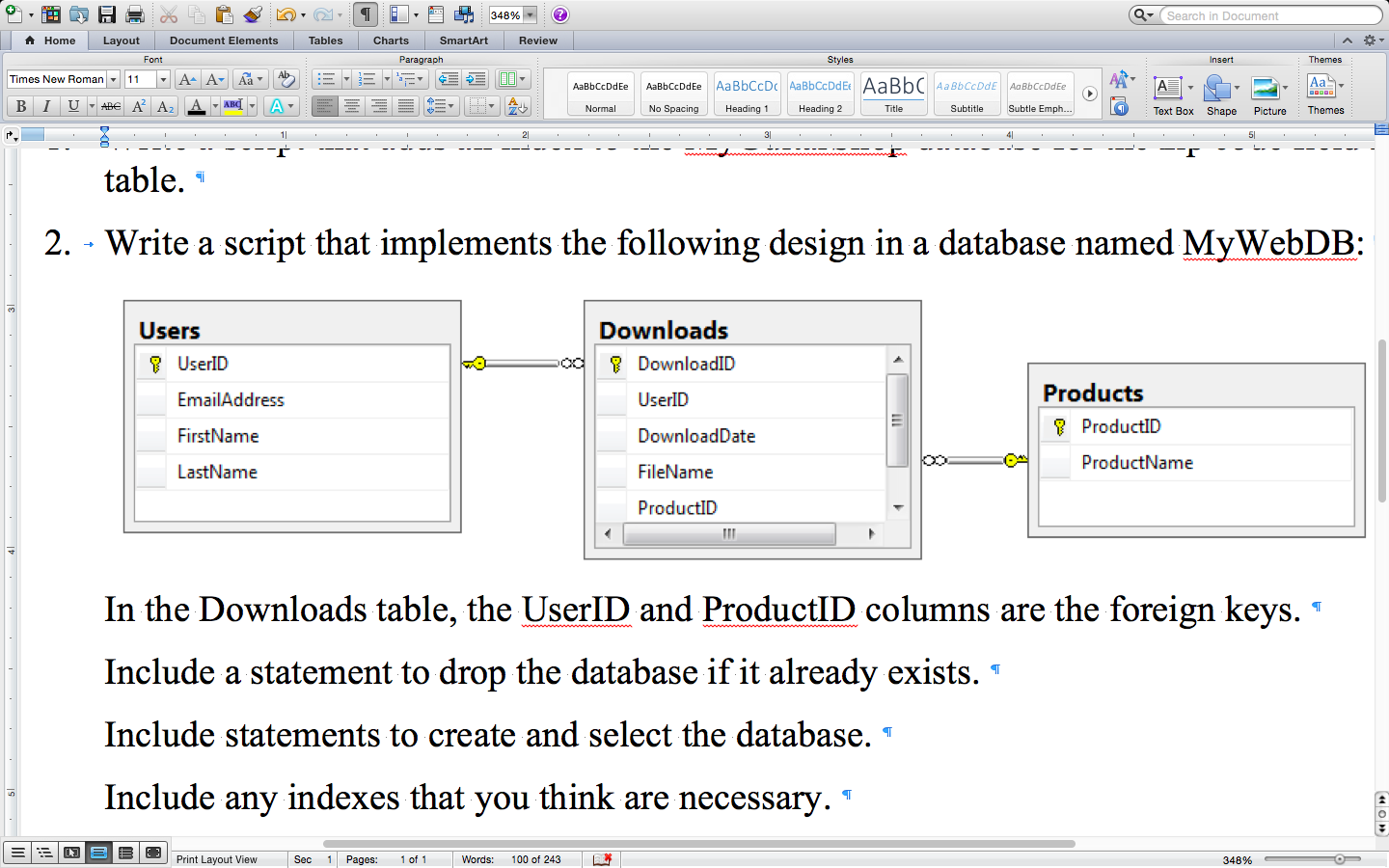Viewport: 1389px width, 868px height.
Task: Apply the Heading 1 style
Action: pos(747,94)
